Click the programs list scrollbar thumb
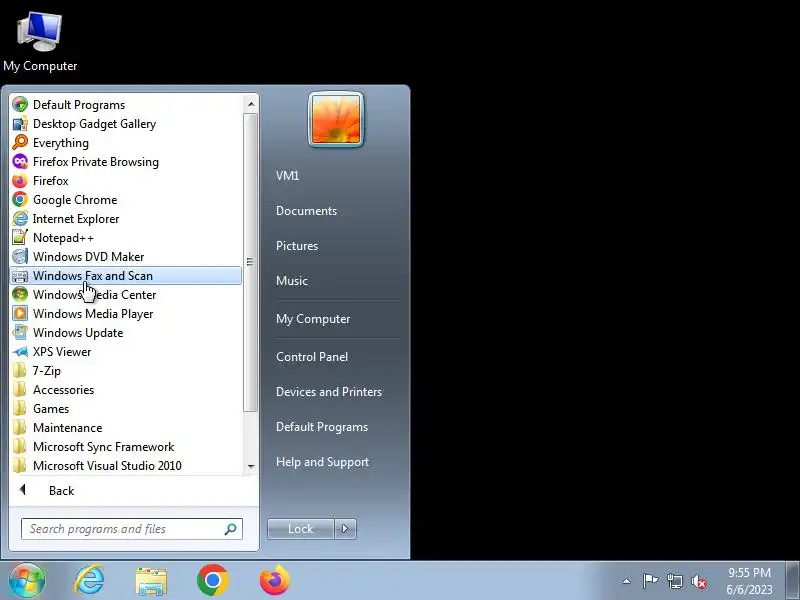800x600 pixels. (250, 262)
